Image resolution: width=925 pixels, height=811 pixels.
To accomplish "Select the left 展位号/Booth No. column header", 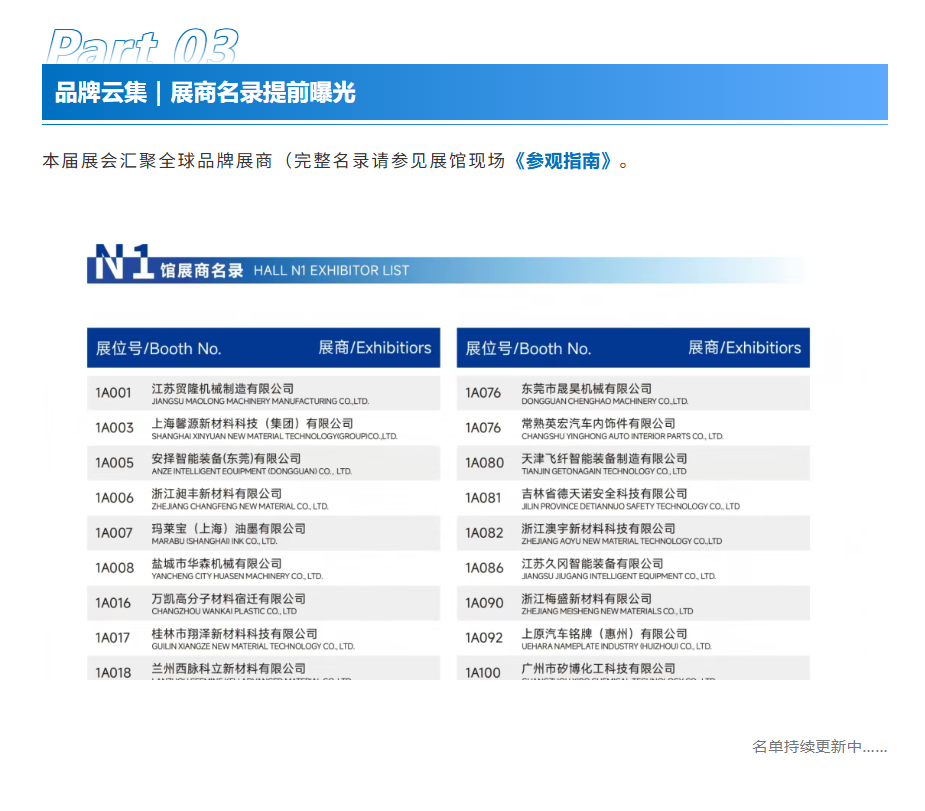I will pos(159,348).
